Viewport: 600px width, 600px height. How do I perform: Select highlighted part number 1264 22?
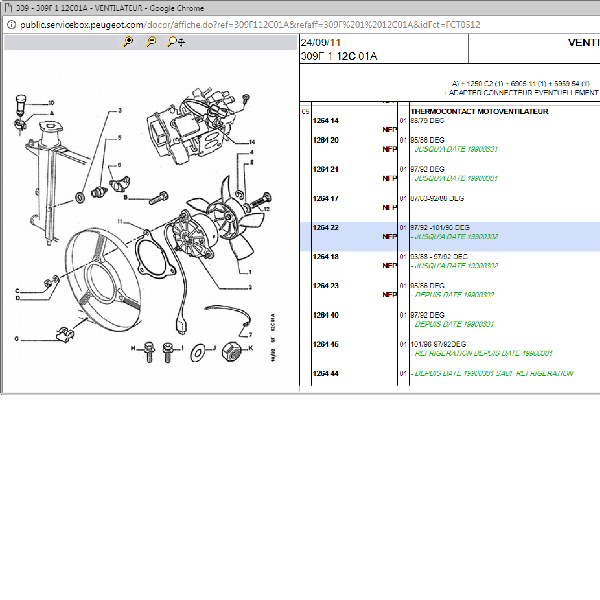click(326, 228)
